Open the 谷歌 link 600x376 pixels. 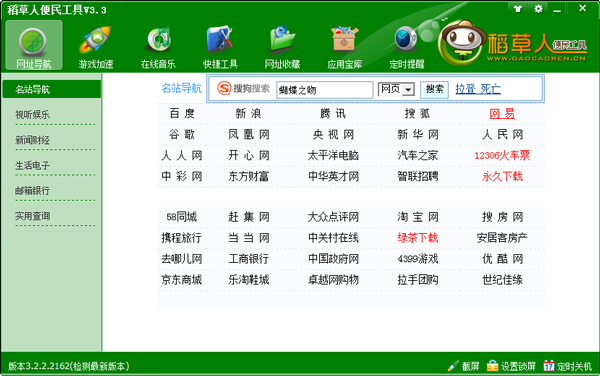[x=182, y=135]
